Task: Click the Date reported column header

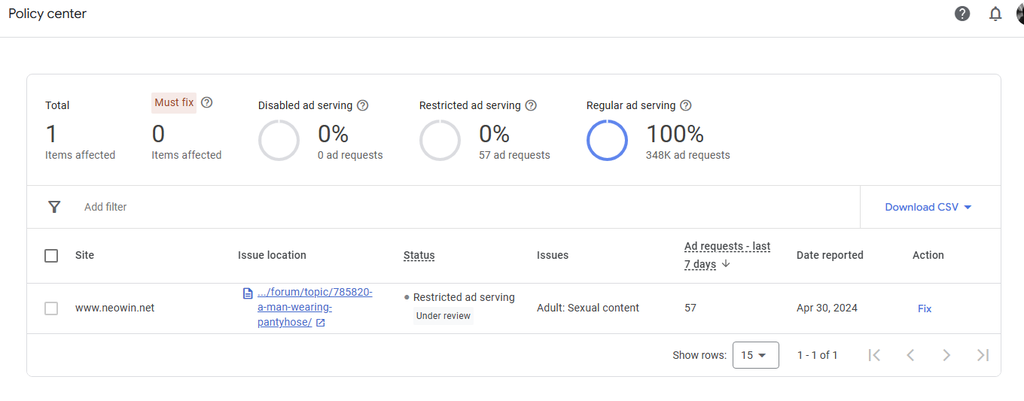Action: [829, 255]
